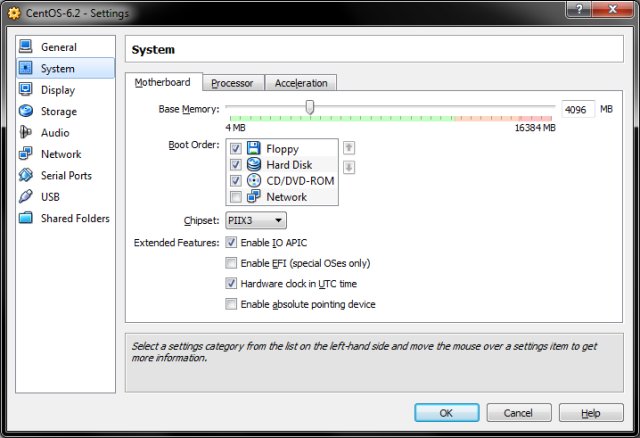Click the CD/DVD-ROM text in boot order
Screen dimensions: 640x438
tap(300, 180)
